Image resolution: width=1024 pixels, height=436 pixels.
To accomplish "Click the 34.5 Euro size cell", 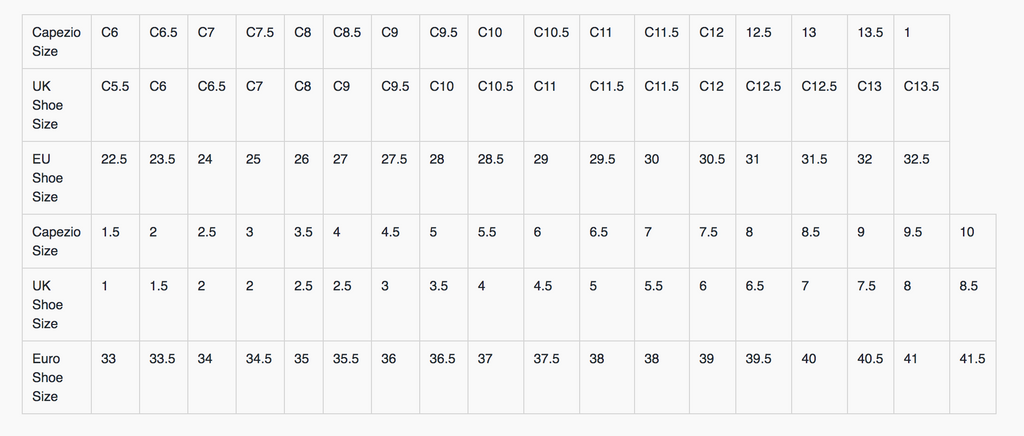I will [x=259, y=359].
